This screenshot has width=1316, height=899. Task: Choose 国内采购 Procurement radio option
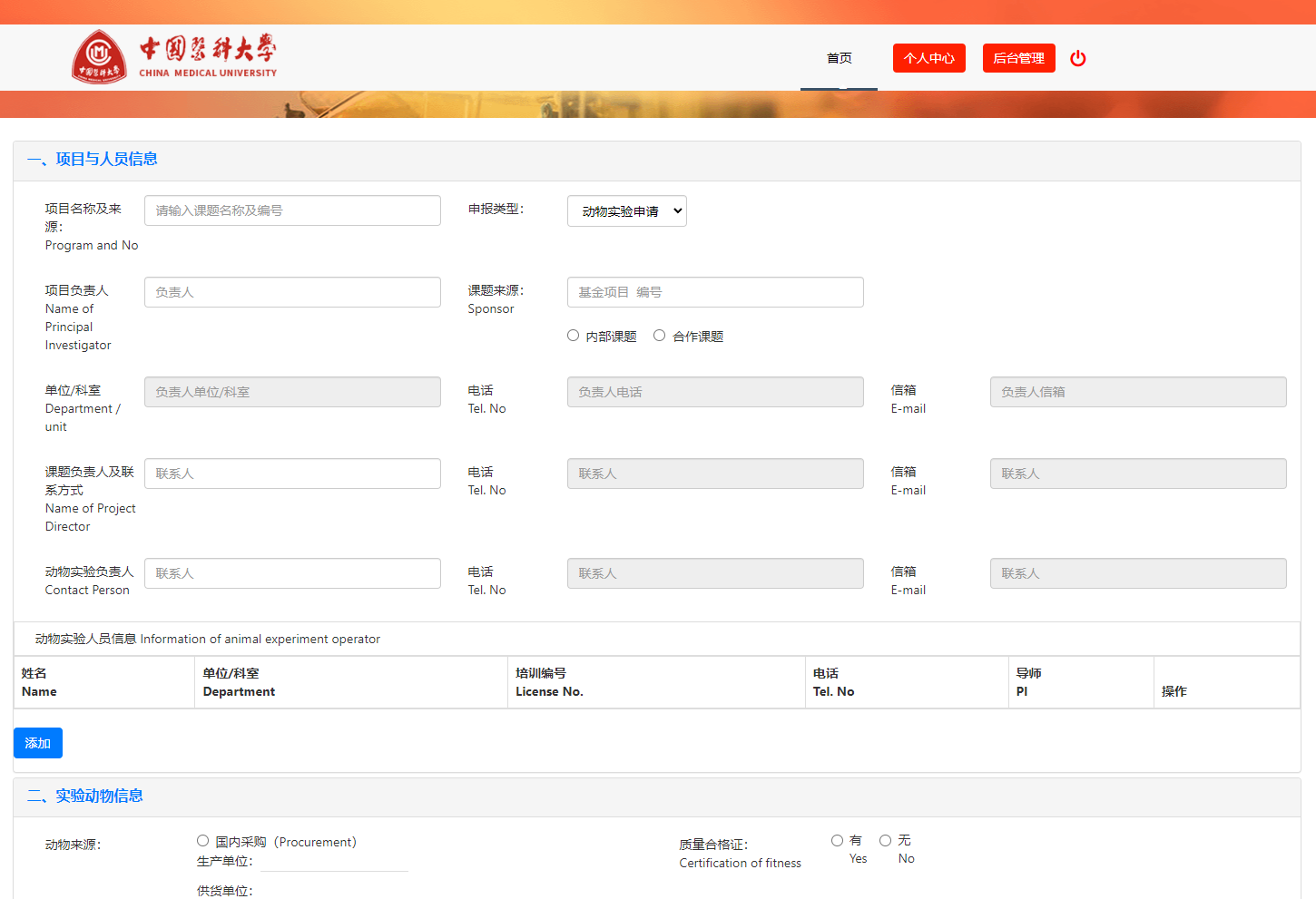(x=203, y=841)
